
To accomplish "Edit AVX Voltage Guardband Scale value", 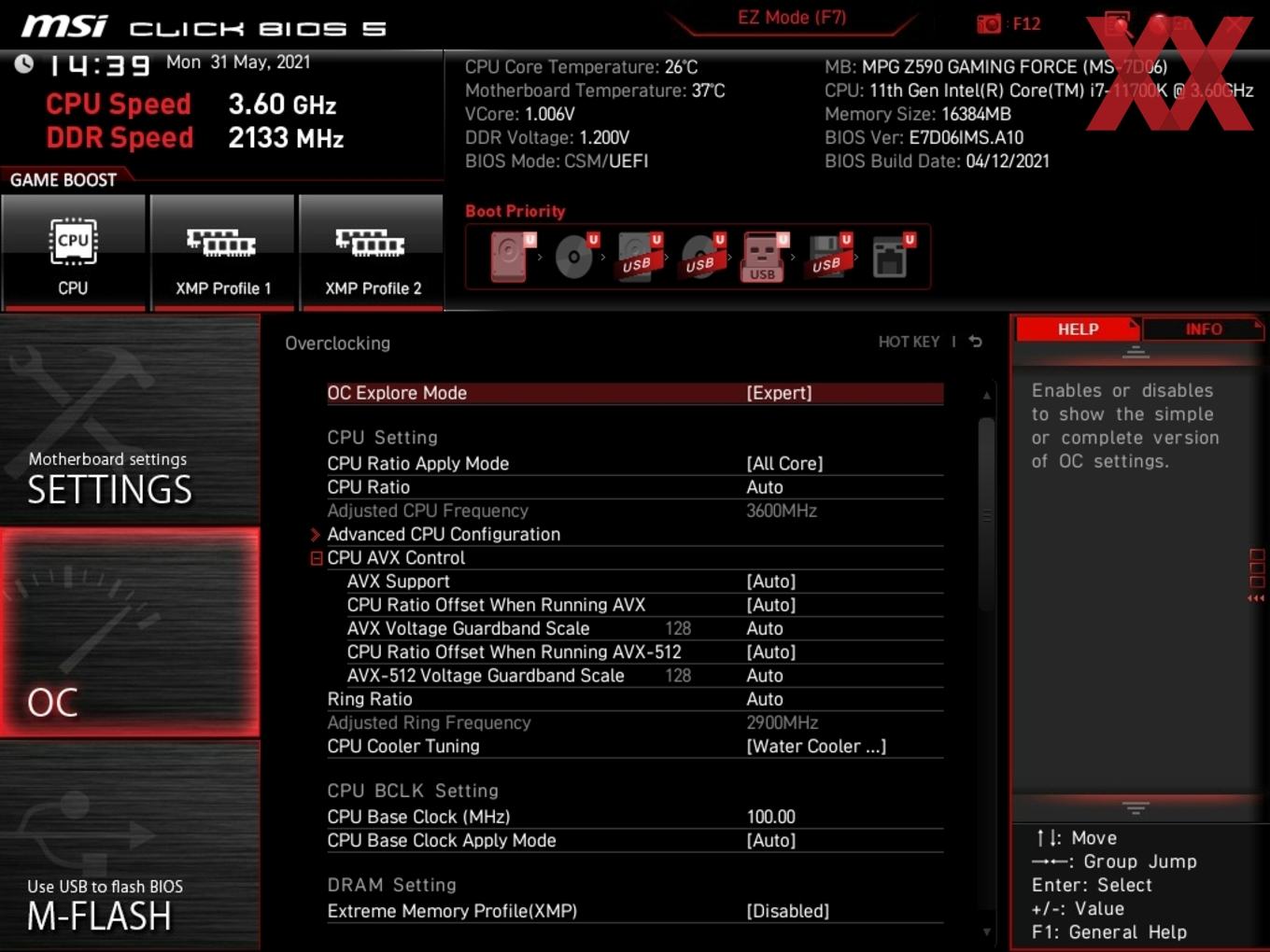I will 644,628.
